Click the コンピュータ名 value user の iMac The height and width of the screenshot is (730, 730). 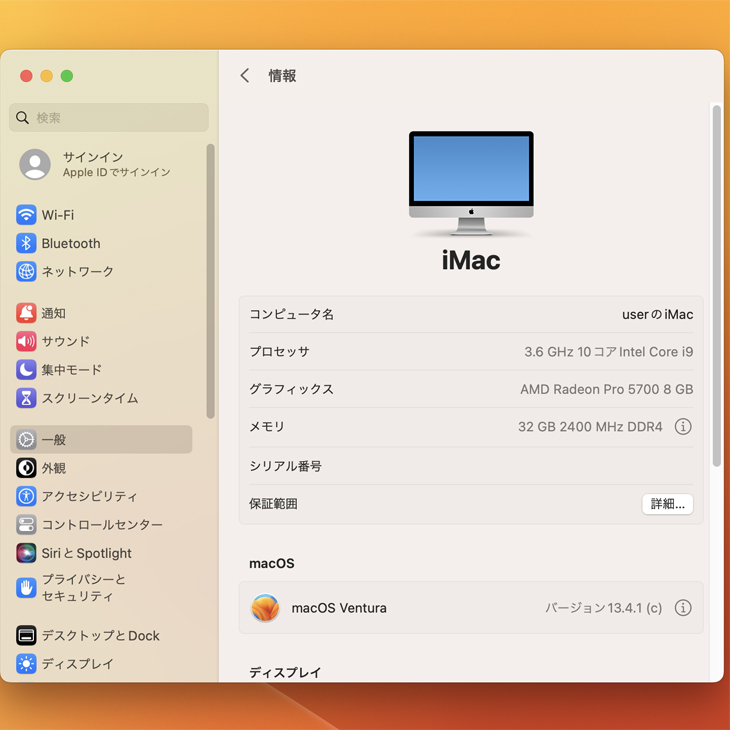657,314
